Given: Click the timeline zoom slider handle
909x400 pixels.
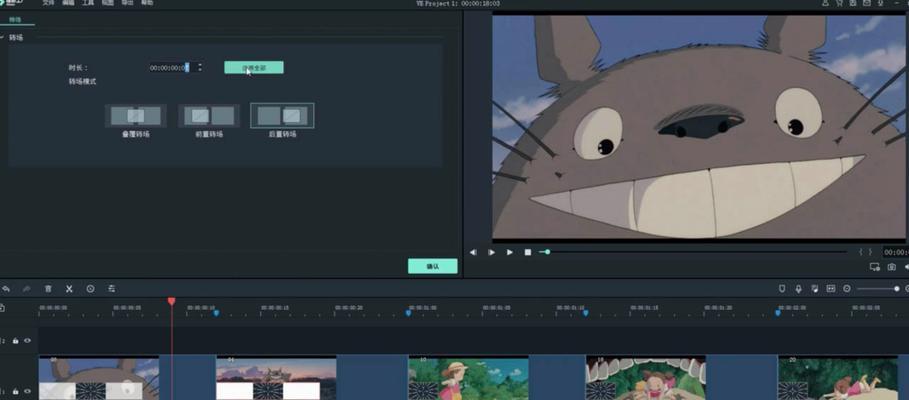Looking at the screenshot, I should 897,289.
